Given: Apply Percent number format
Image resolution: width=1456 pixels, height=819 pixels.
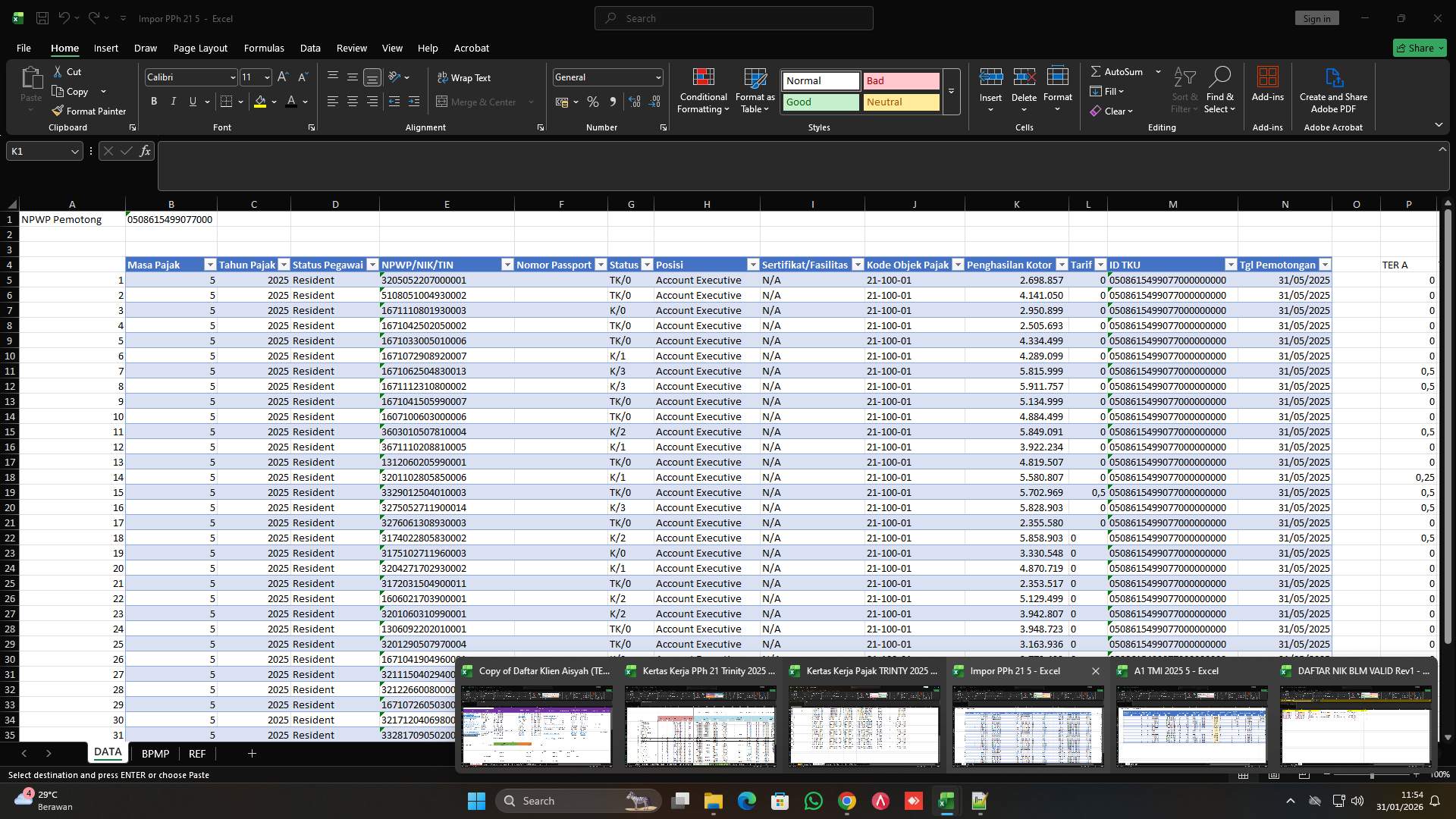Looking at the screenshot, I should (x=593, y=102).
